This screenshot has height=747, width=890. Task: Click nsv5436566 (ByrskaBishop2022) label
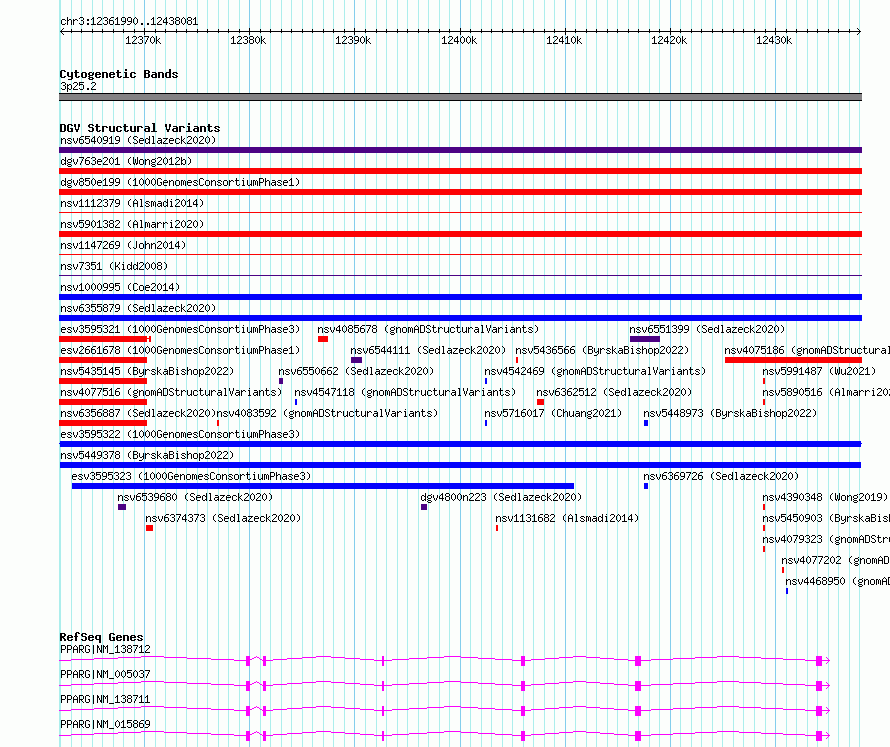[602, 350]
